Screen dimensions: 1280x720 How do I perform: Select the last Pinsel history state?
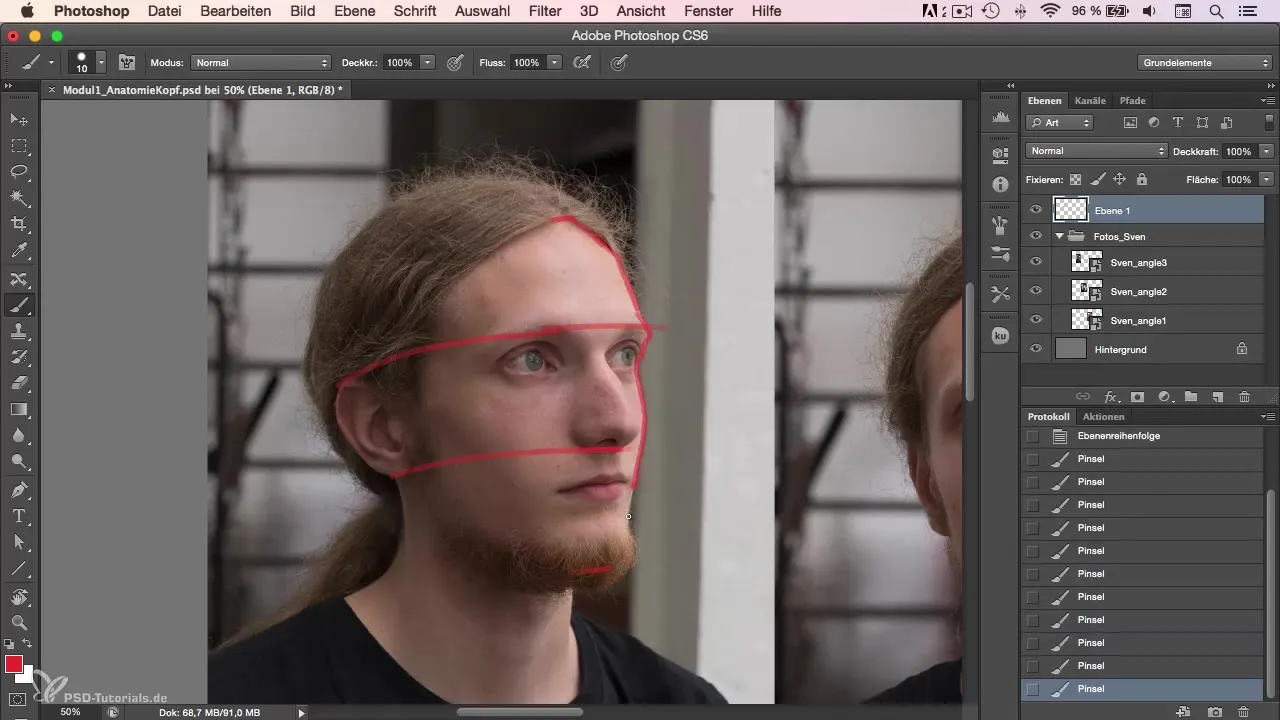tap(1143, 689)
